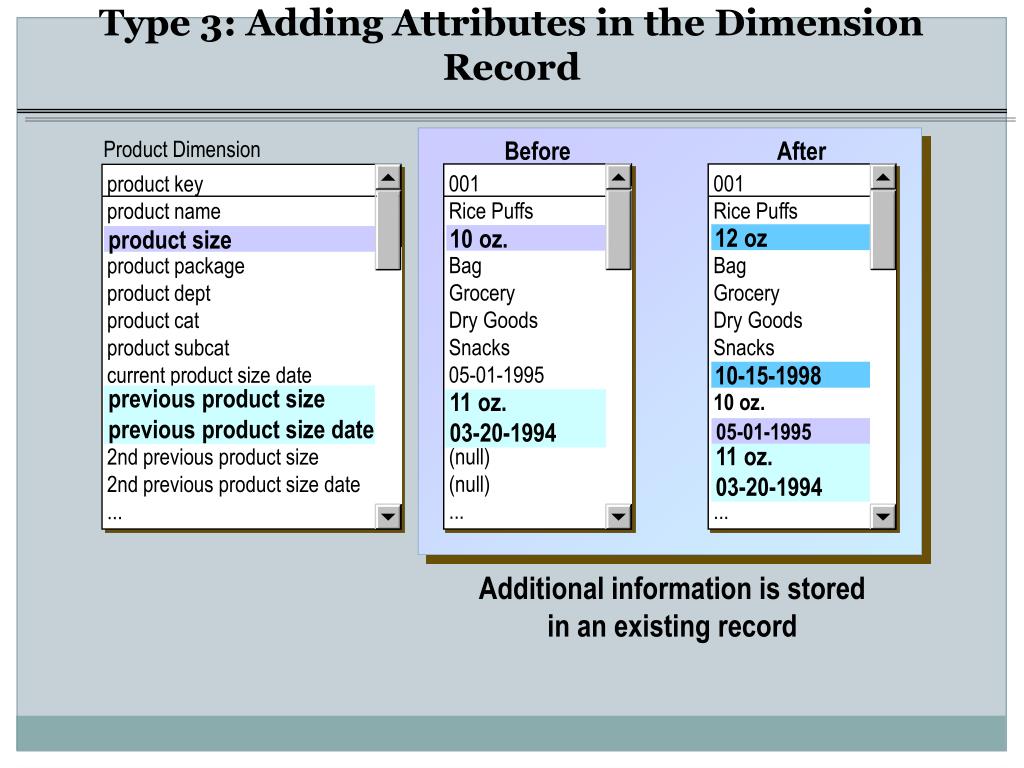Select 'product cat' row
Image resolution: width=1024 pixels, height=768 pixels.
tap(153, 321)
